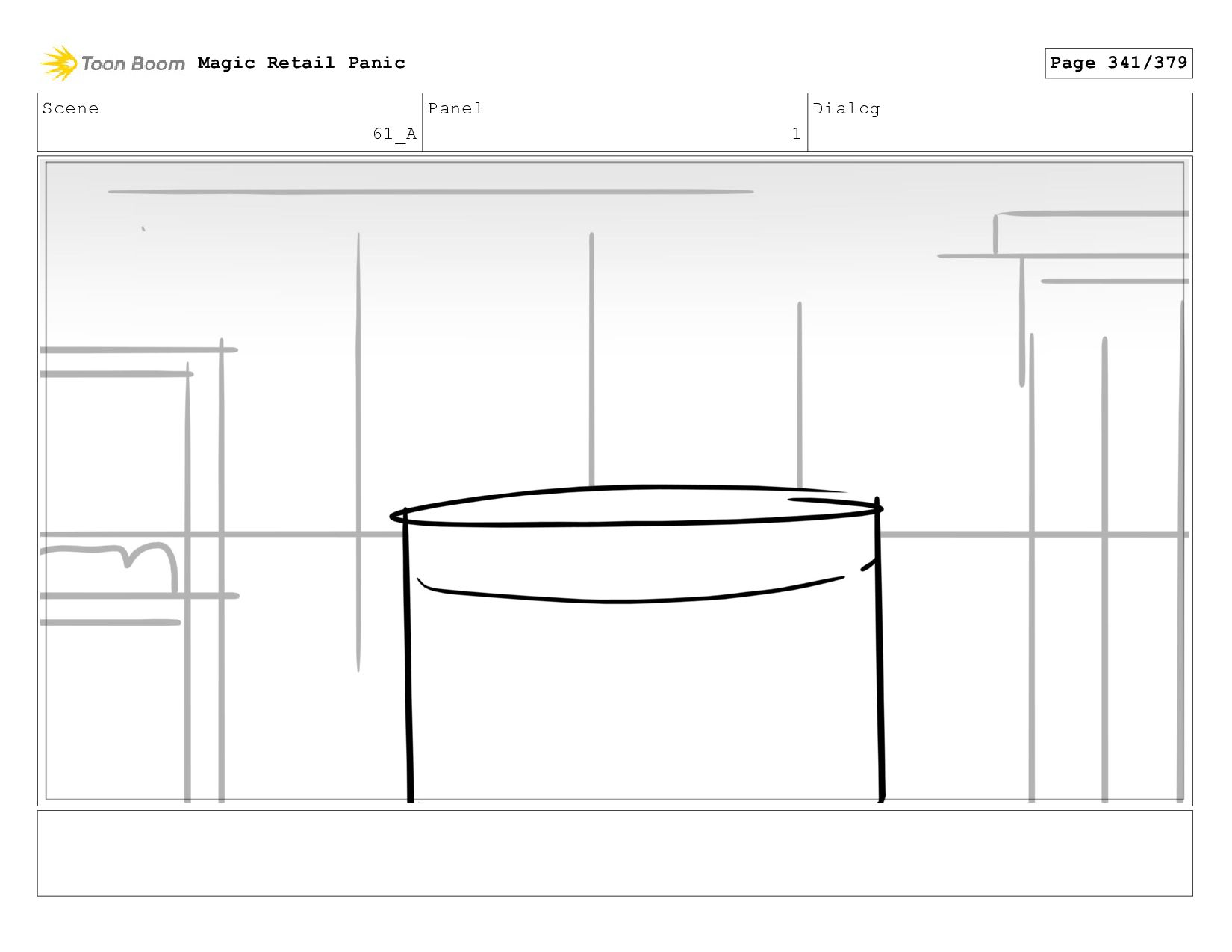Screen dimensions: 1232x952
Task: Click the Toon Boom logo
Action: click(112, 63)
